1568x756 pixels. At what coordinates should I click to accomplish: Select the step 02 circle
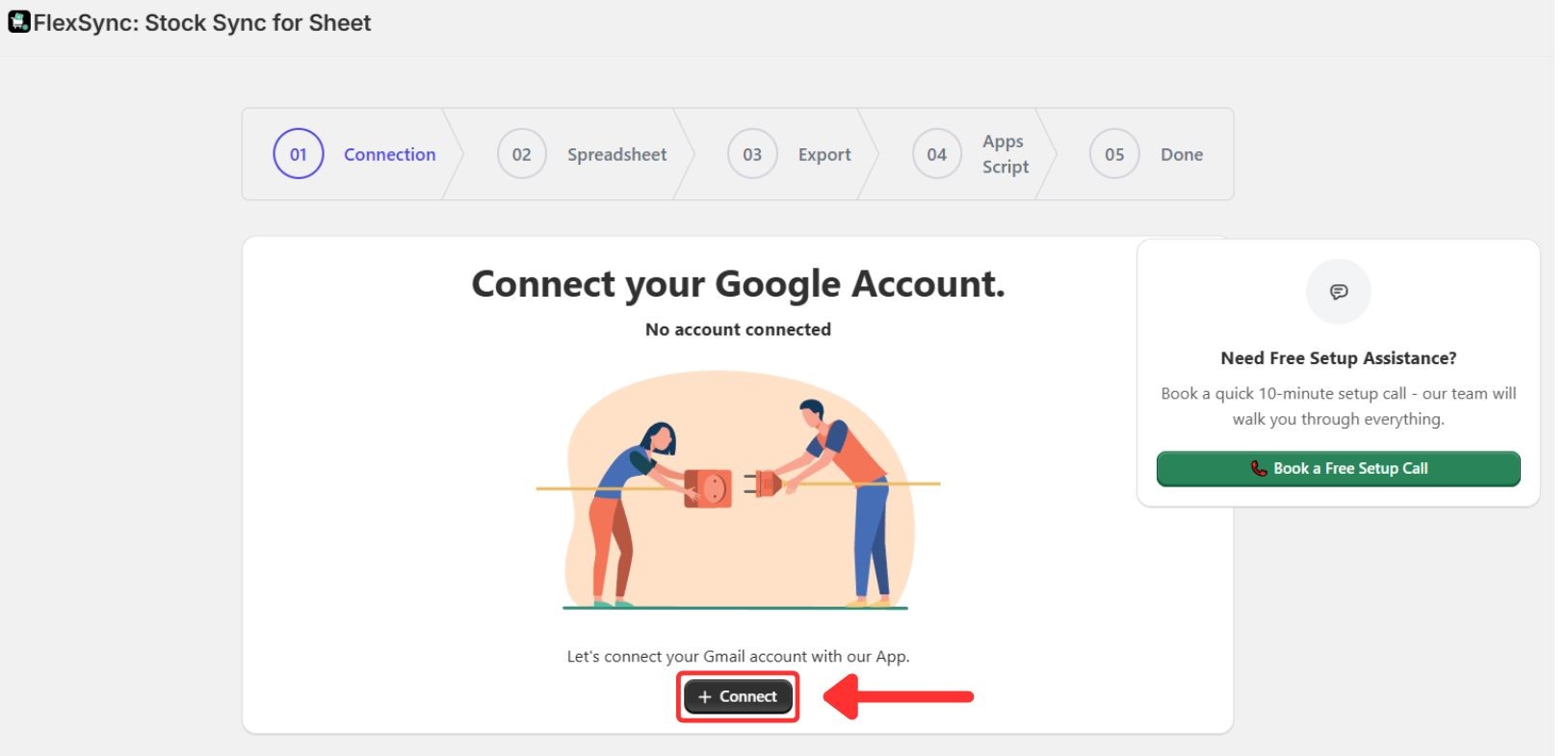coord(521,154)
